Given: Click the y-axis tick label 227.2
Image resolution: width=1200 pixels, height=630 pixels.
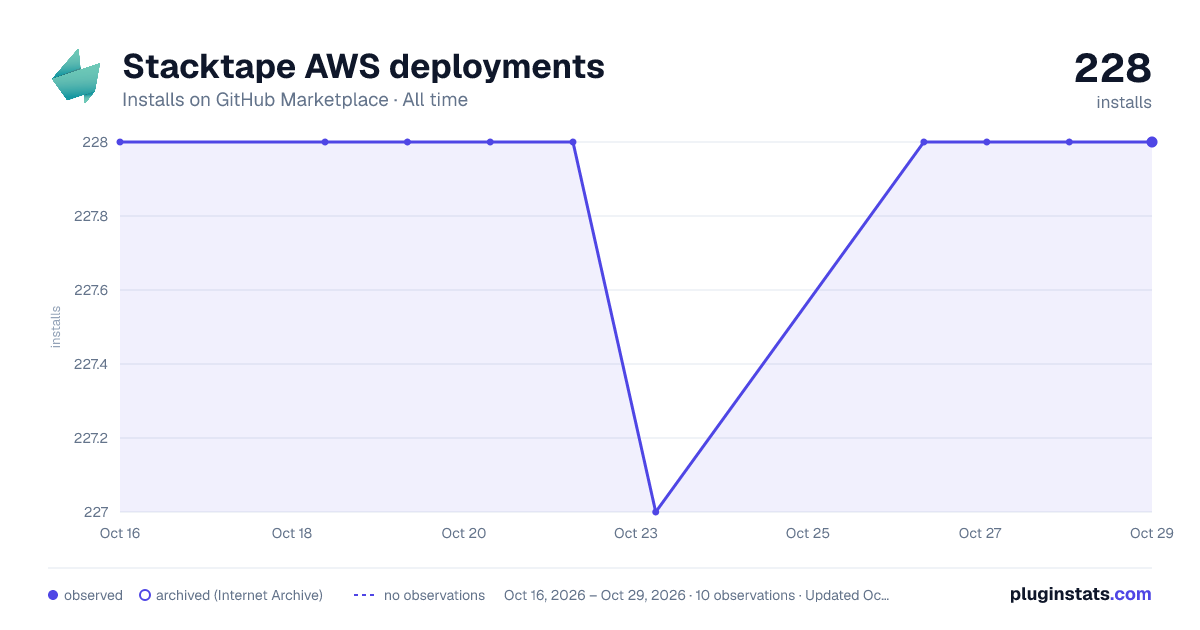Looking at the screenshot, I should pyautogui.click(x=91, y=438).
